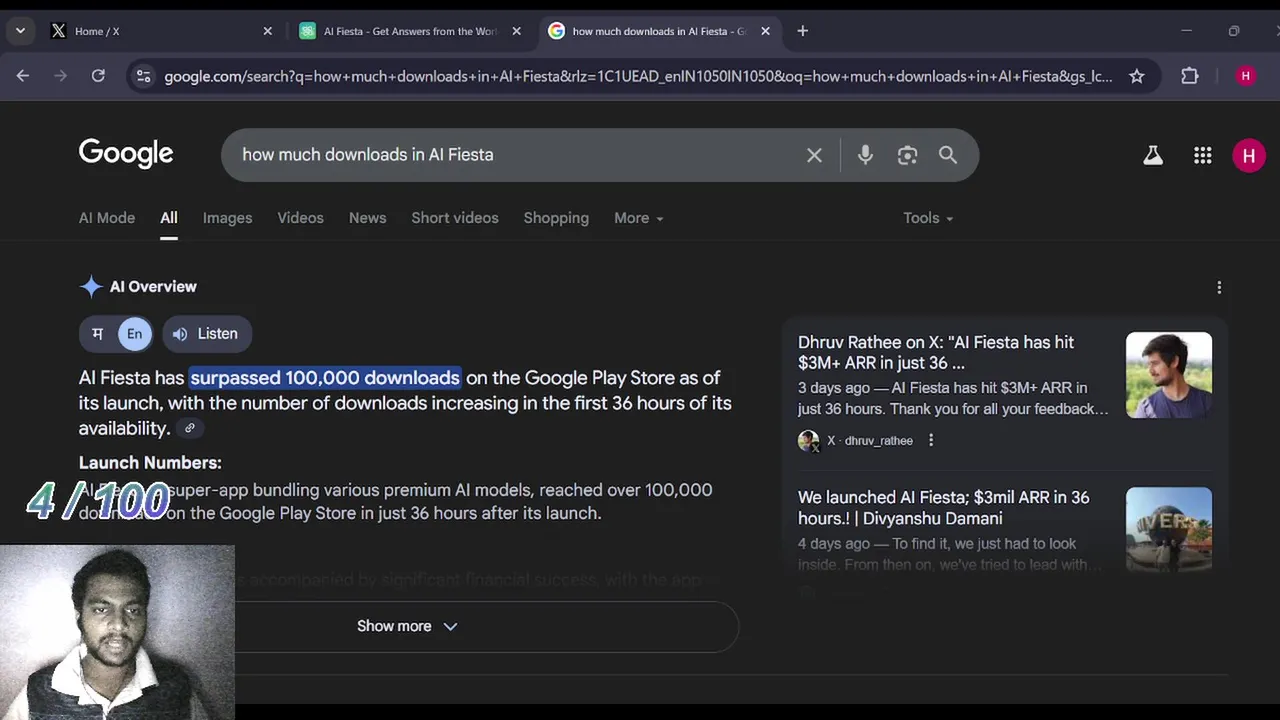Viewport: 1280px width, 720px height.
Task: Switch to Short videos results
Action: (455, 218)
